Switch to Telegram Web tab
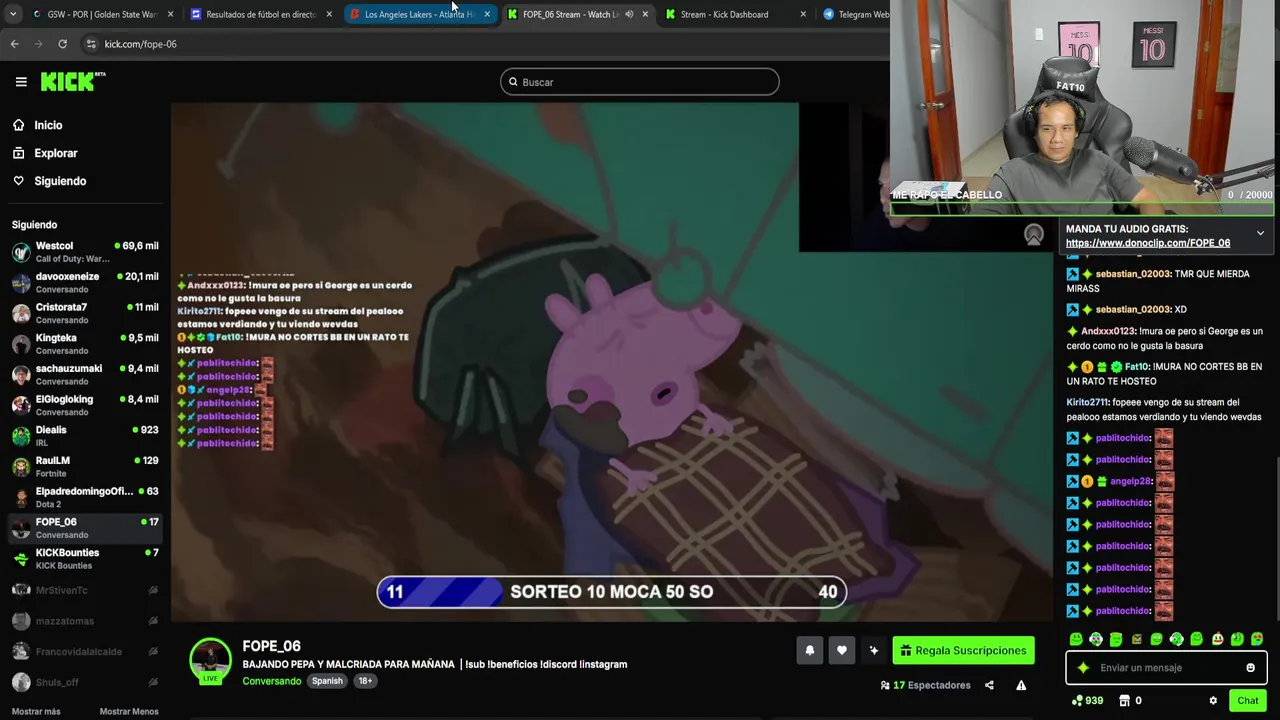The image size is (1280, 720). click(x=856, y=14)
